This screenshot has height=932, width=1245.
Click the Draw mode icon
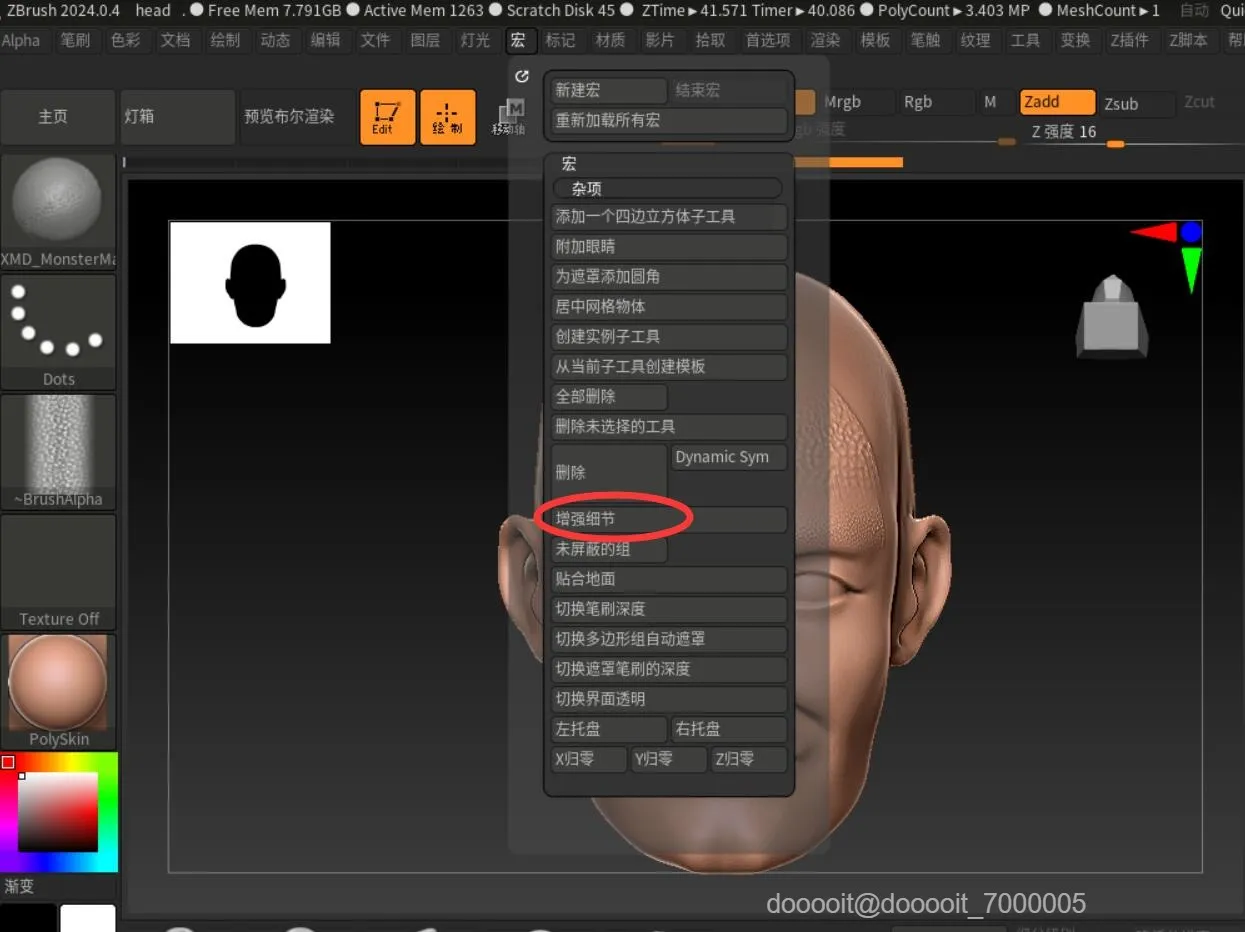(447, 117)
